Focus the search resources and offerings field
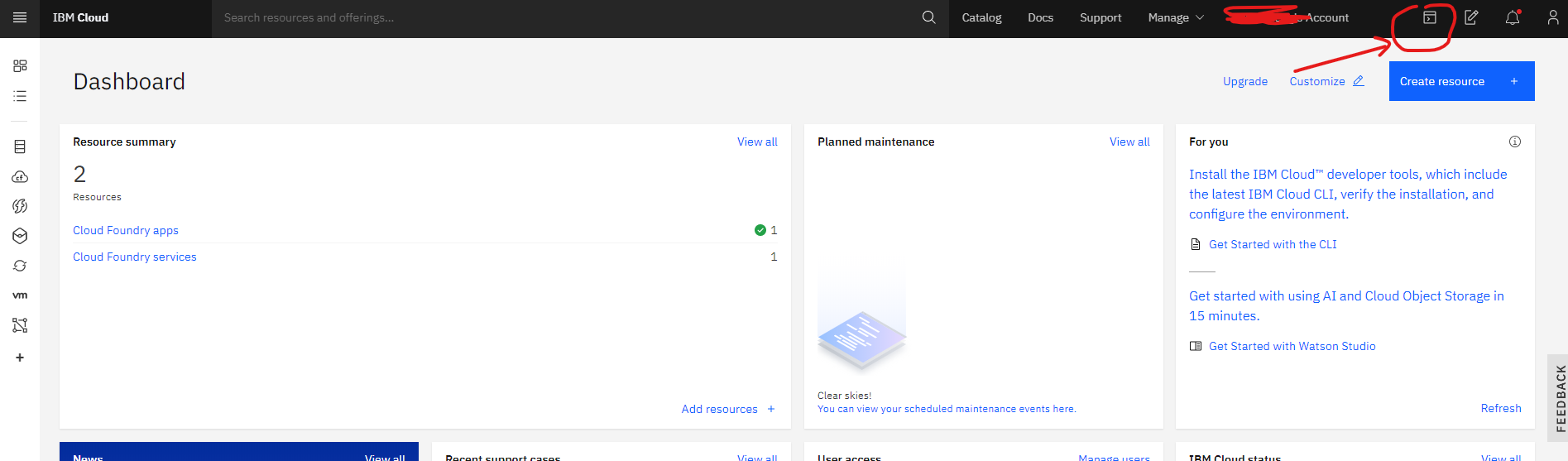Screen dimensions: 1568x461 click(566, 17)
